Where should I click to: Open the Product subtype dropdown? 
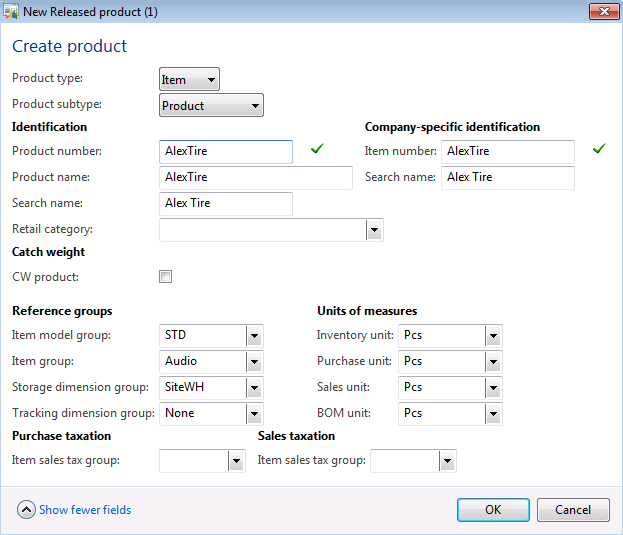[x=211, y=105]
